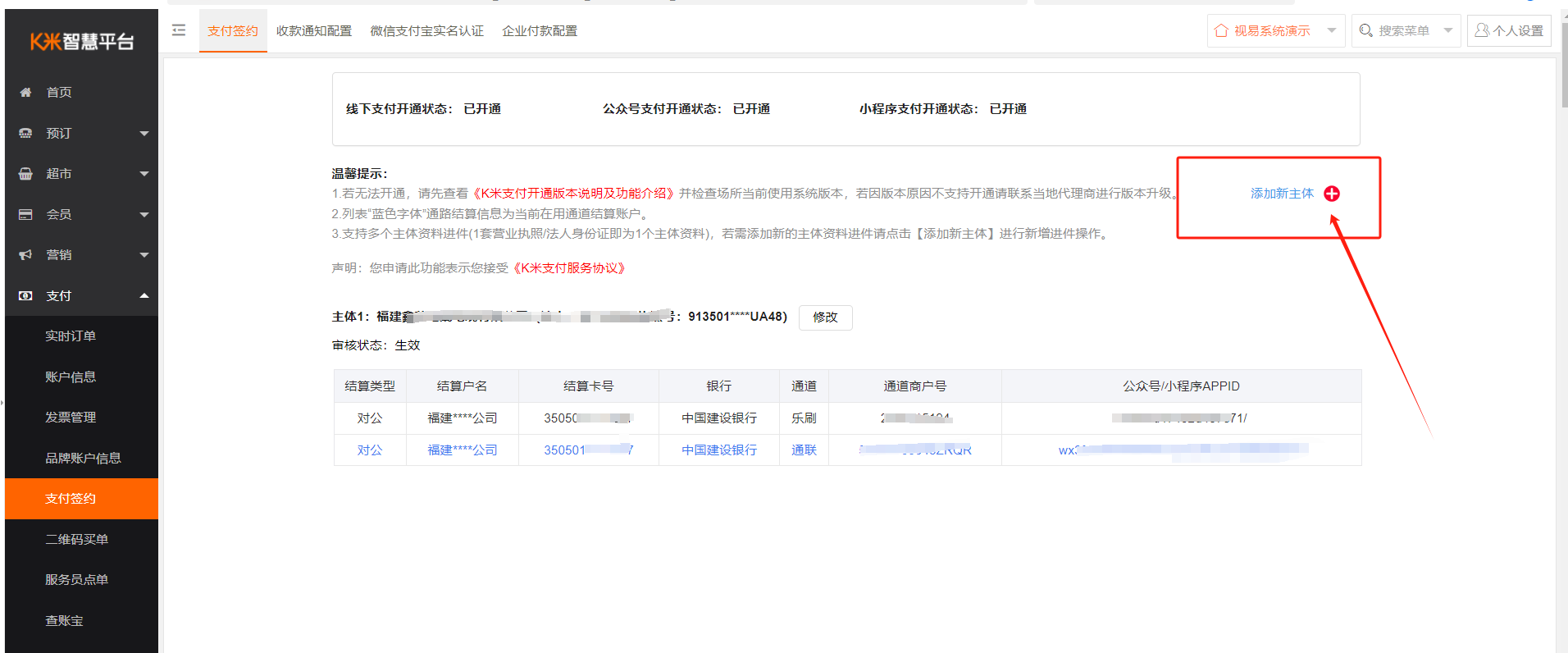Click the 结算卡号 column header
Image resolution: width=1568 pixels, height=653 pixels.
[x=589, y=386]
